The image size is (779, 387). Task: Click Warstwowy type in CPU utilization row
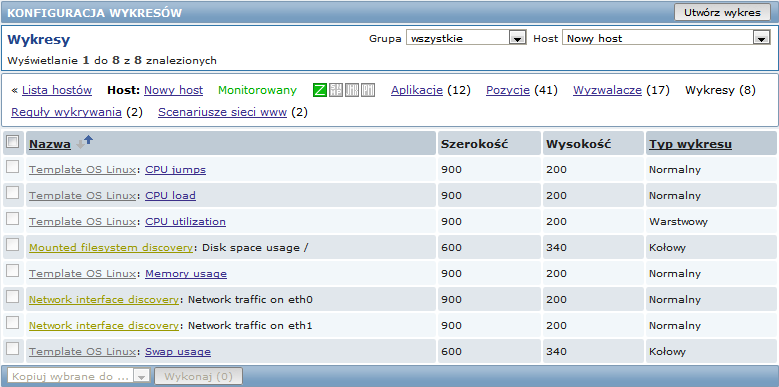678,222
